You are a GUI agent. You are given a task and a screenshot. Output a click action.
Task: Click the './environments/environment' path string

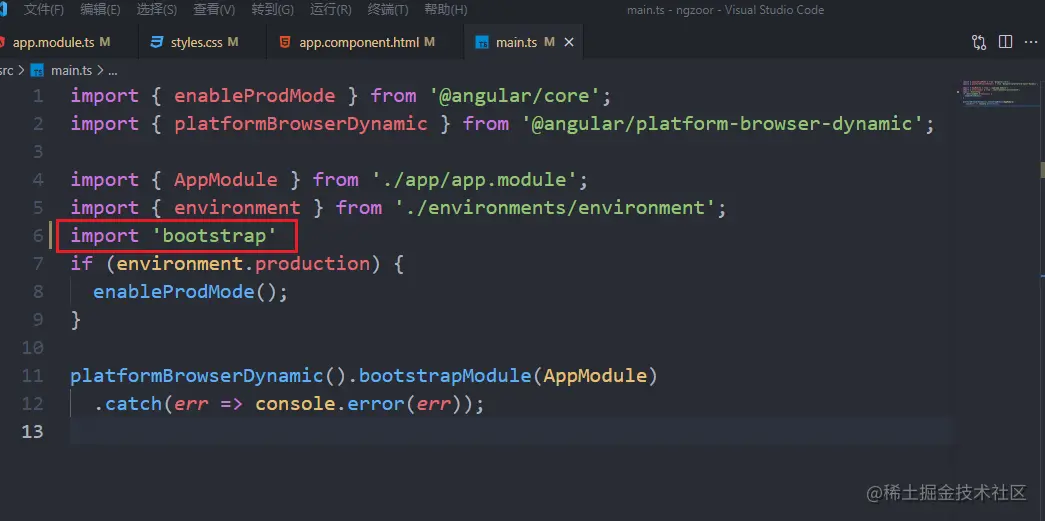[x=554, y=208]
